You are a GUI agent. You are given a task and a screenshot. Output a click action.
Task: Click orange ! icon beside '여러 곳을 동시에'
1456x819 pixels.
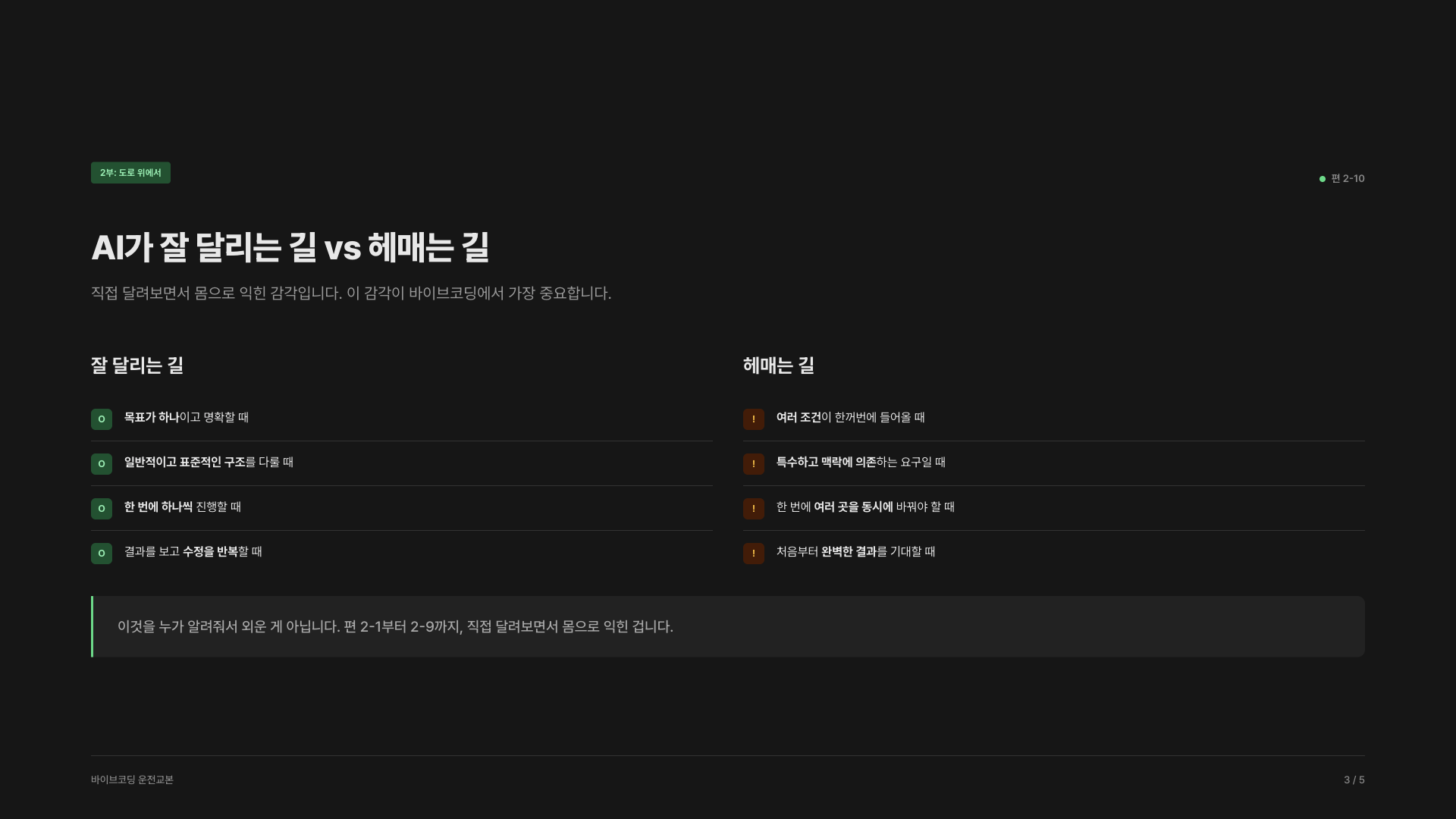[753, 509]
